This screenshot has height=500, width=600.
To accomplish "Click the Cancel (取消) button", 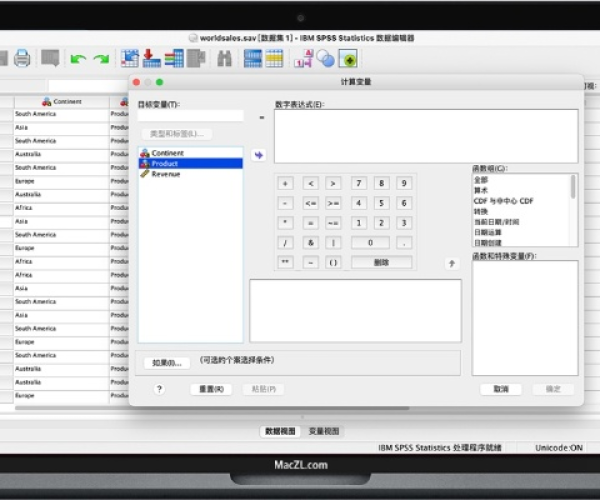I will 501,389.
